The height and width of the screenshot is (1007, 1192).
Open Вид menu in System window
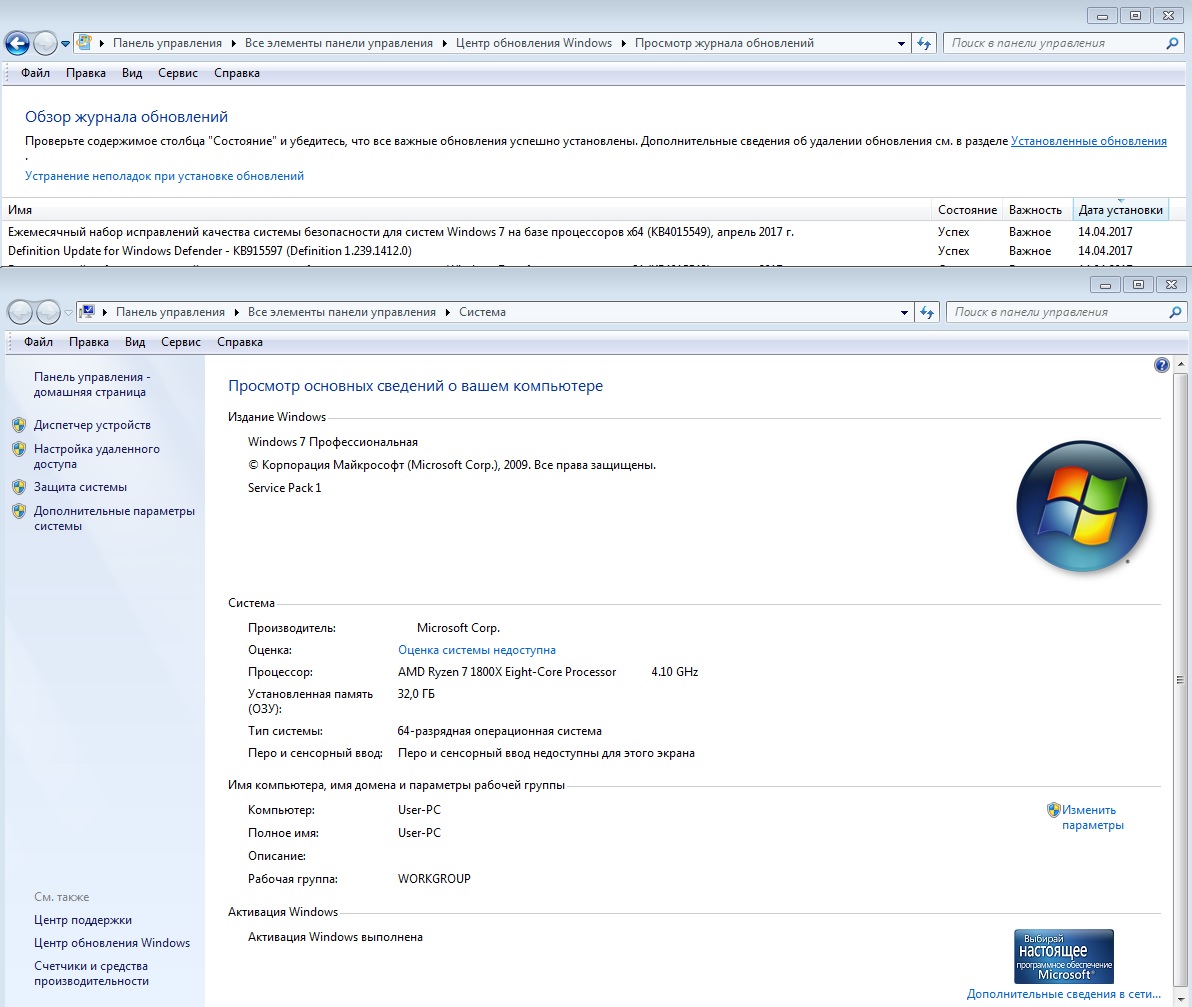pyautogui.click(x=135, y=342)
